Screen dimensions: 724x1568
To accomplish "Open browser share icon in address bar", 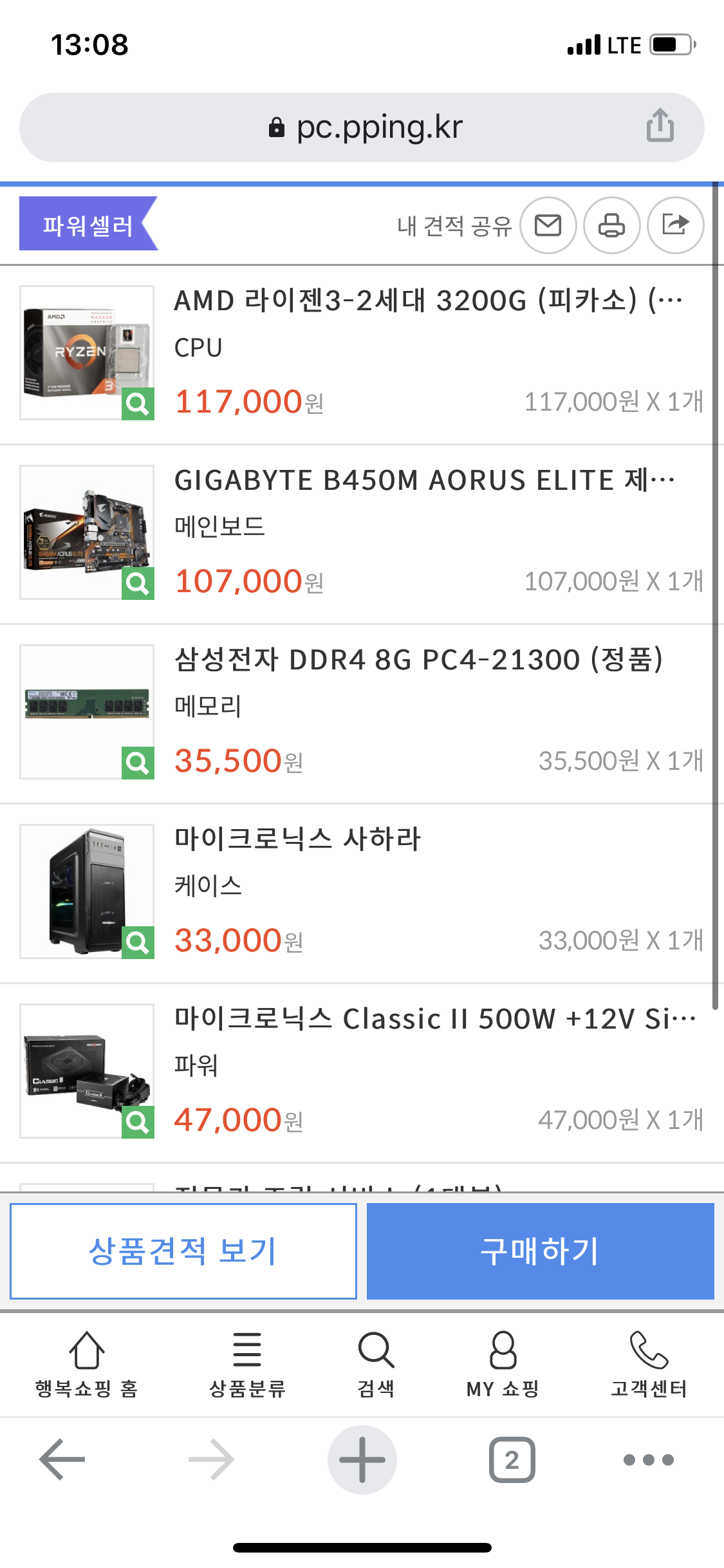I will point(660,126).
